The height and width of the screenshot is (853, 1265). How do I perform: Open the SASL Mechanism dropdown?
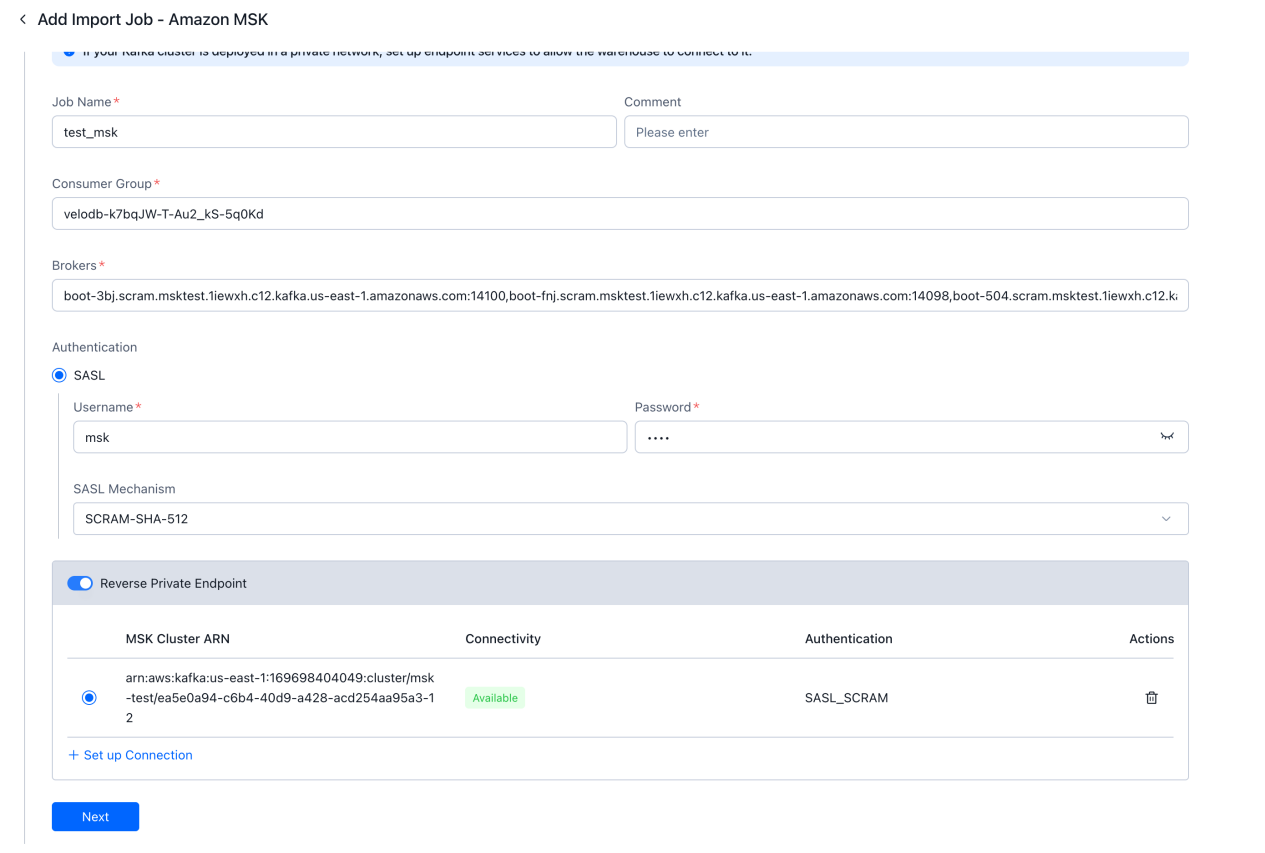630,519
